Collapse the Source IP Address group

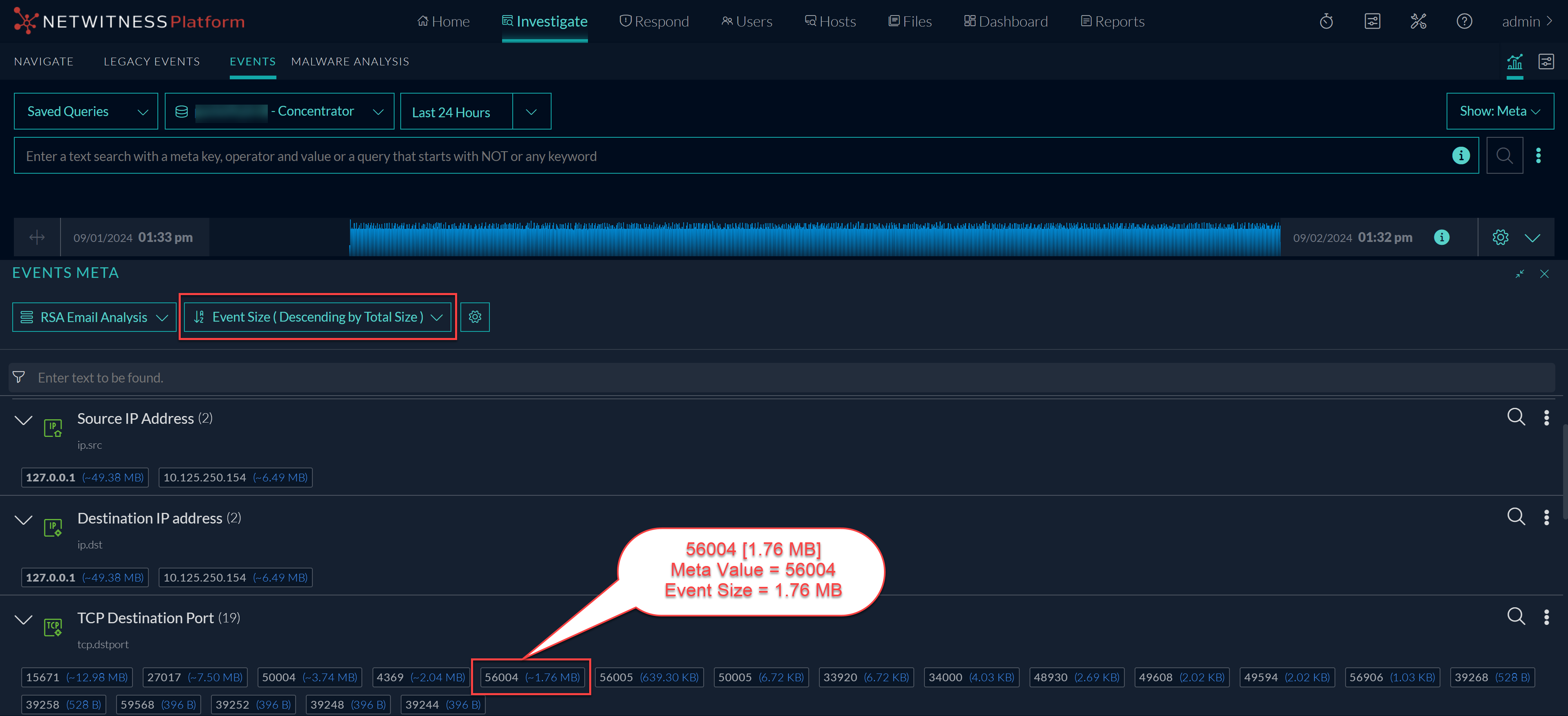tap(23, 420)
